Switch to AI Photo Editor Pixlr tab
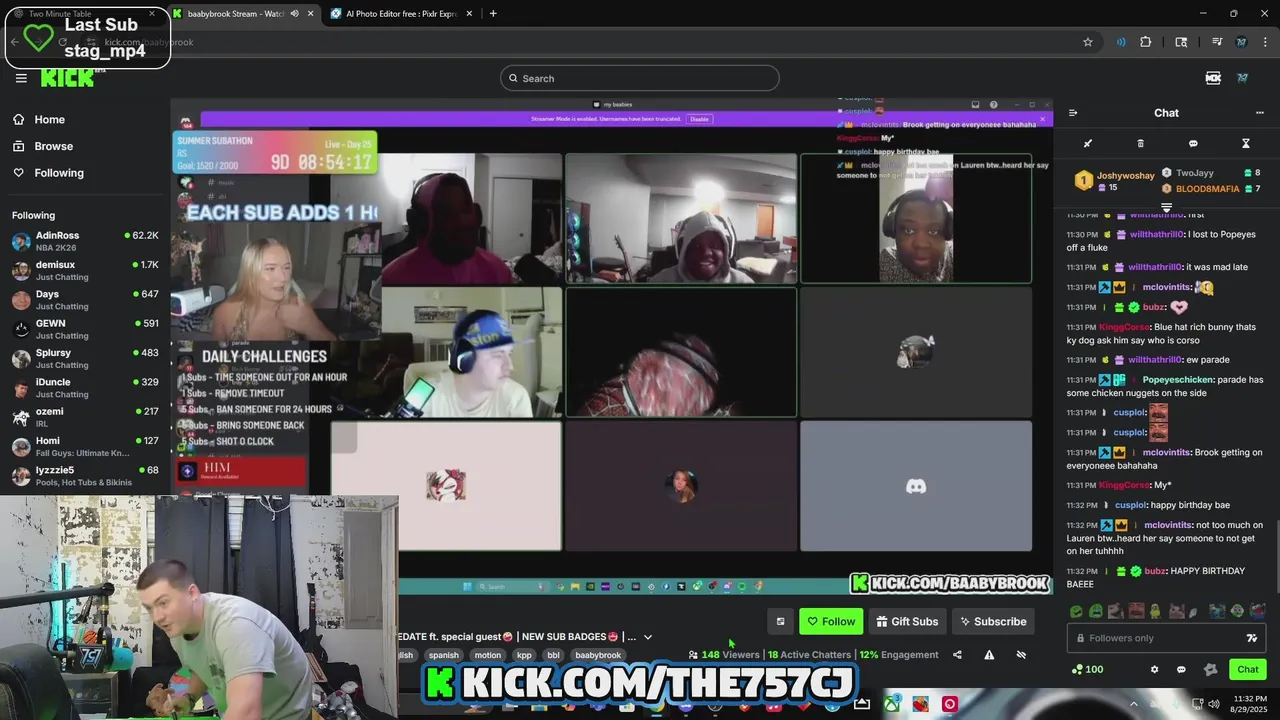Image resolution: width=1280 pixels, height=720 pixels. click(400, 13)
